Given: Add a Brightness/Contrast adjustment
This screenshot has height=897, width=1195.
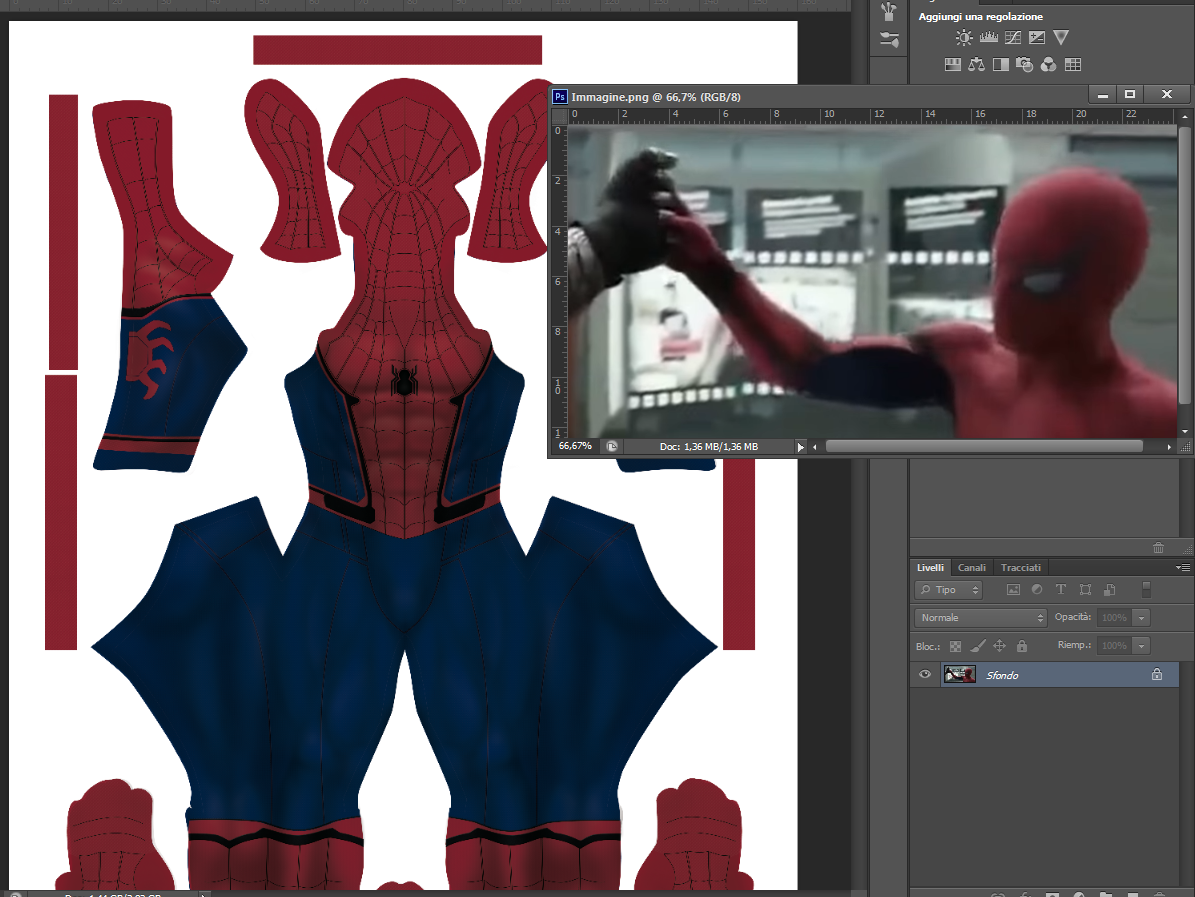Looking at the screenshot, I should [964, 37].
